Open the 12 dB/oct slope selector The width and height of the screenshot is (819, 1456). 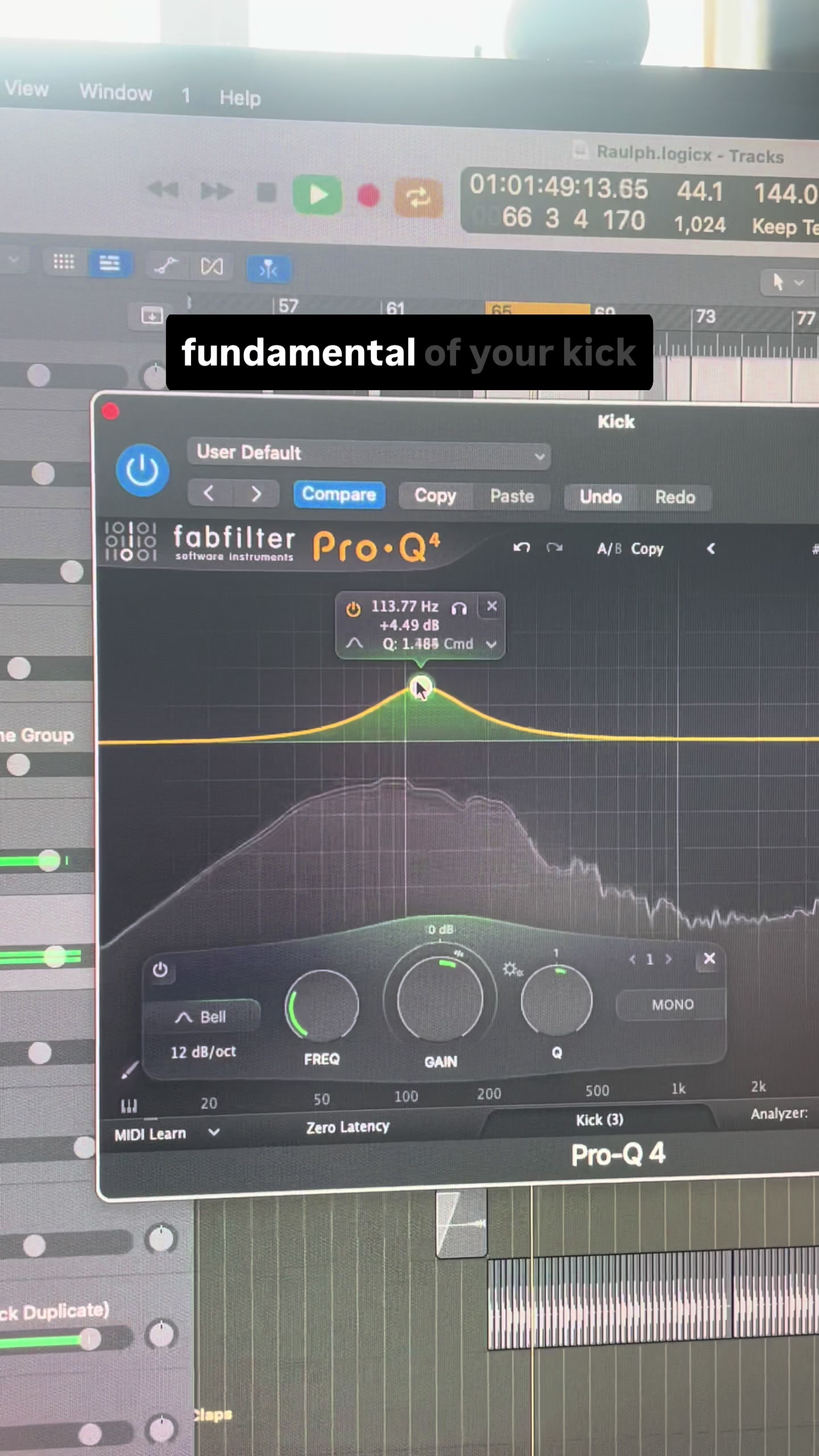pyautogui.click(x=203, y=1052)
